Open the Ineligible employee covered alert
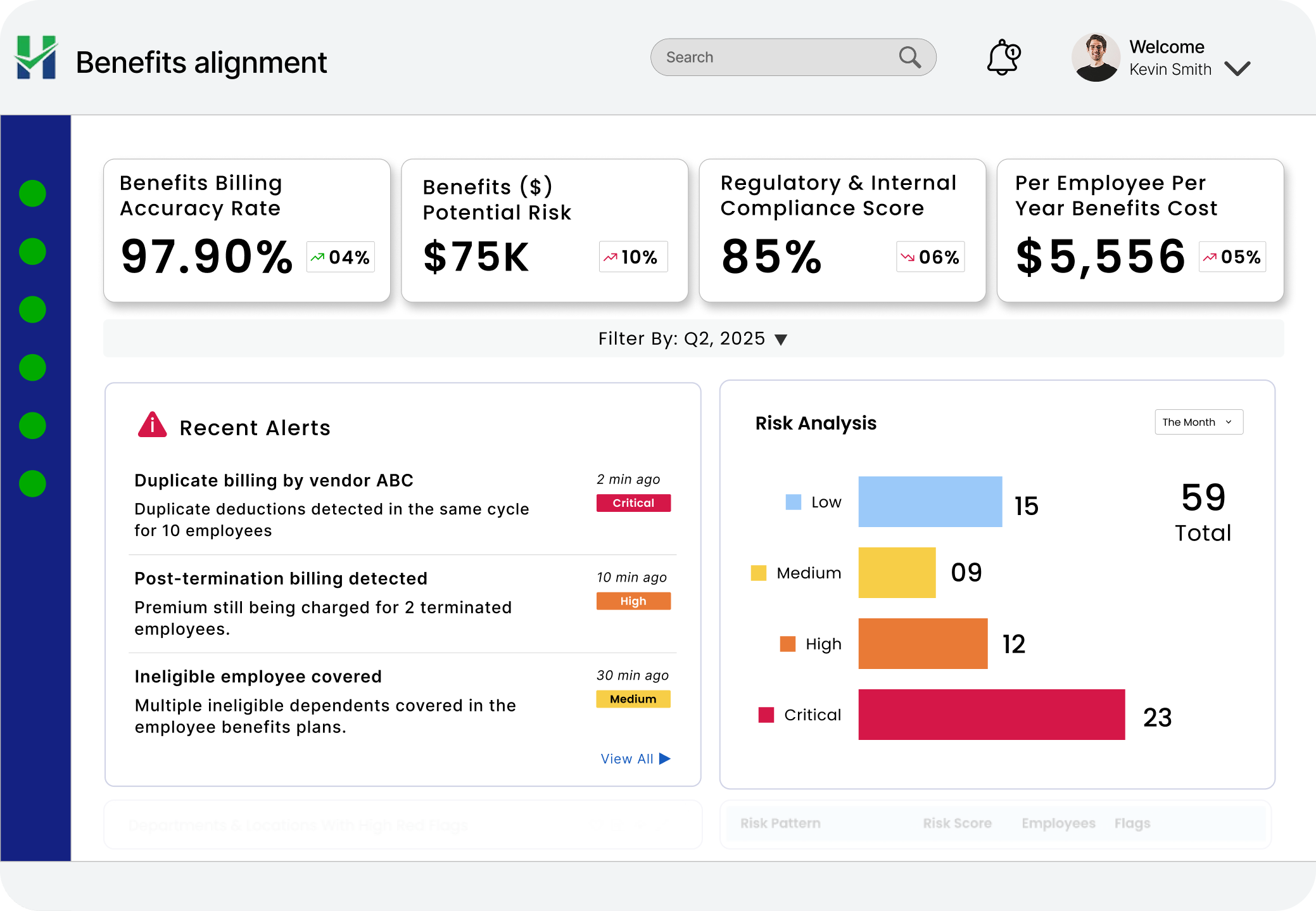The width and height of the screenshot is (1316, 911). point(258,677)
